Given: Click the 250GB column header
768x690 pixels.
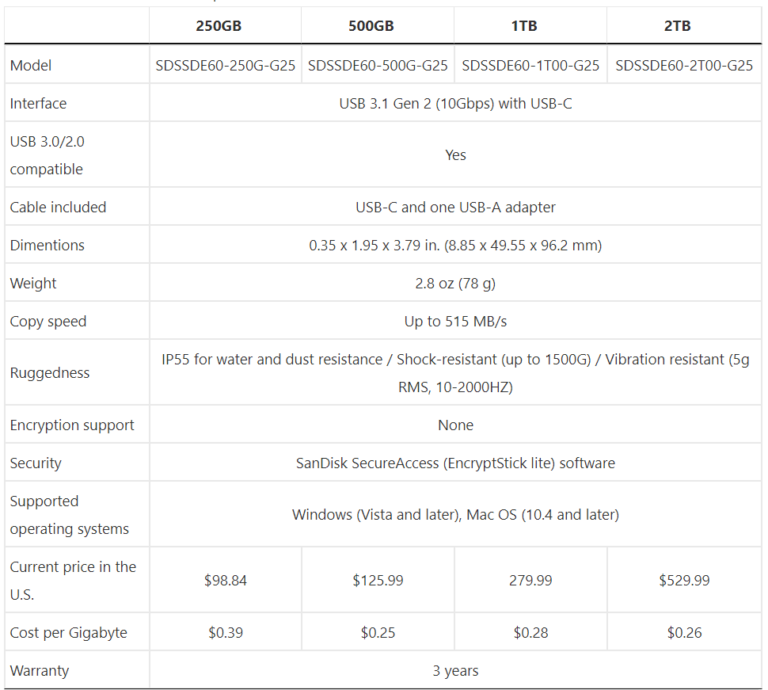Looking at the screenshot, I should (225, 25).
